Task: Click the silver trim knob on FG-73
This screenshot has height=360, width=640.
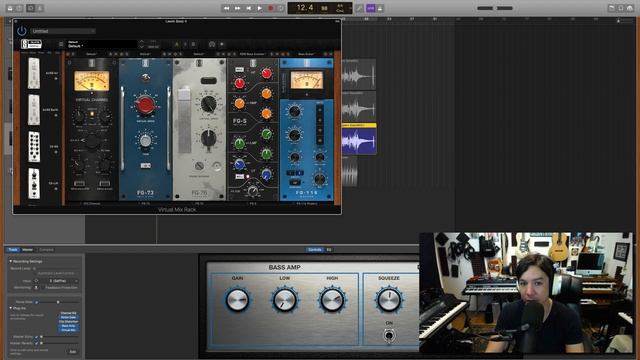Action: (x=145, y=141)
